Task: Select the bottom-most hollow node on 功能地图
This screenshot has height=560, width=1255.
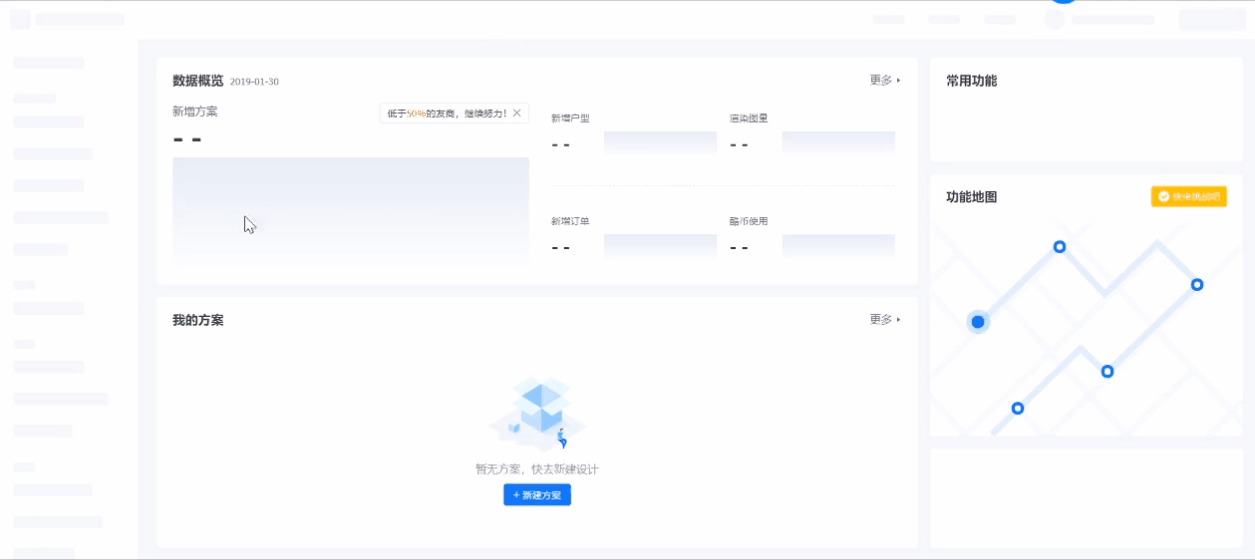Action: click(1017, 408)
